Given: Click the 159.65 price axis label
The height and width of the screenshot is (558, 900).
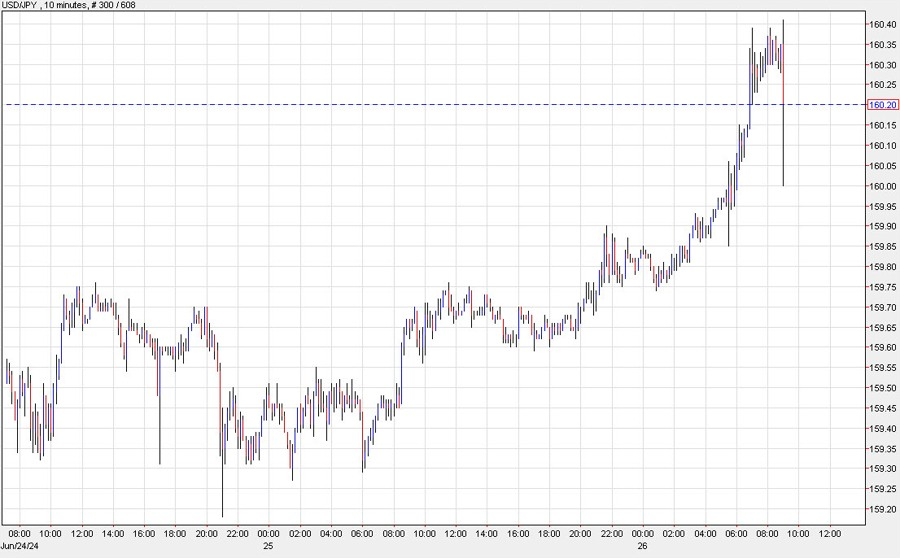Looking at the screenshot, I should coord(883,327).
